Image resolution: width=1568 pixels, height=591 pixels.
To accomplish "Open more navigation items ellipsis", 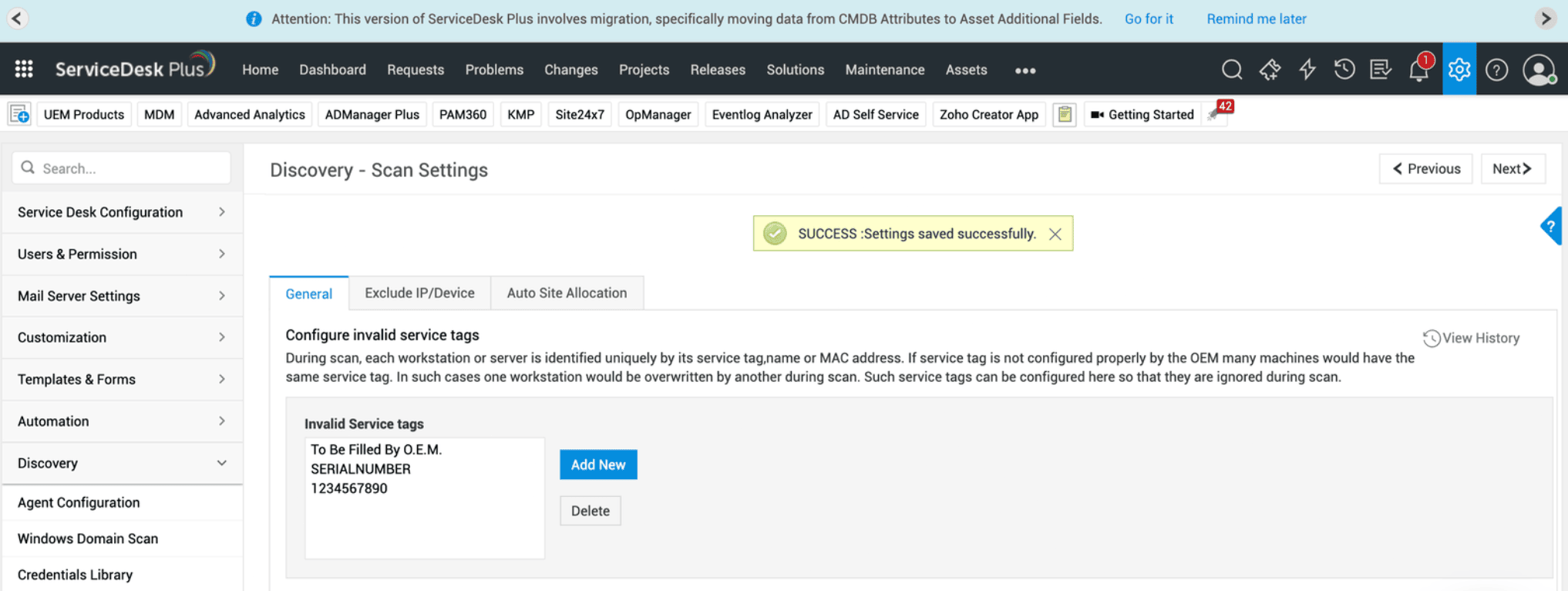I will (x=1025, y=70).
